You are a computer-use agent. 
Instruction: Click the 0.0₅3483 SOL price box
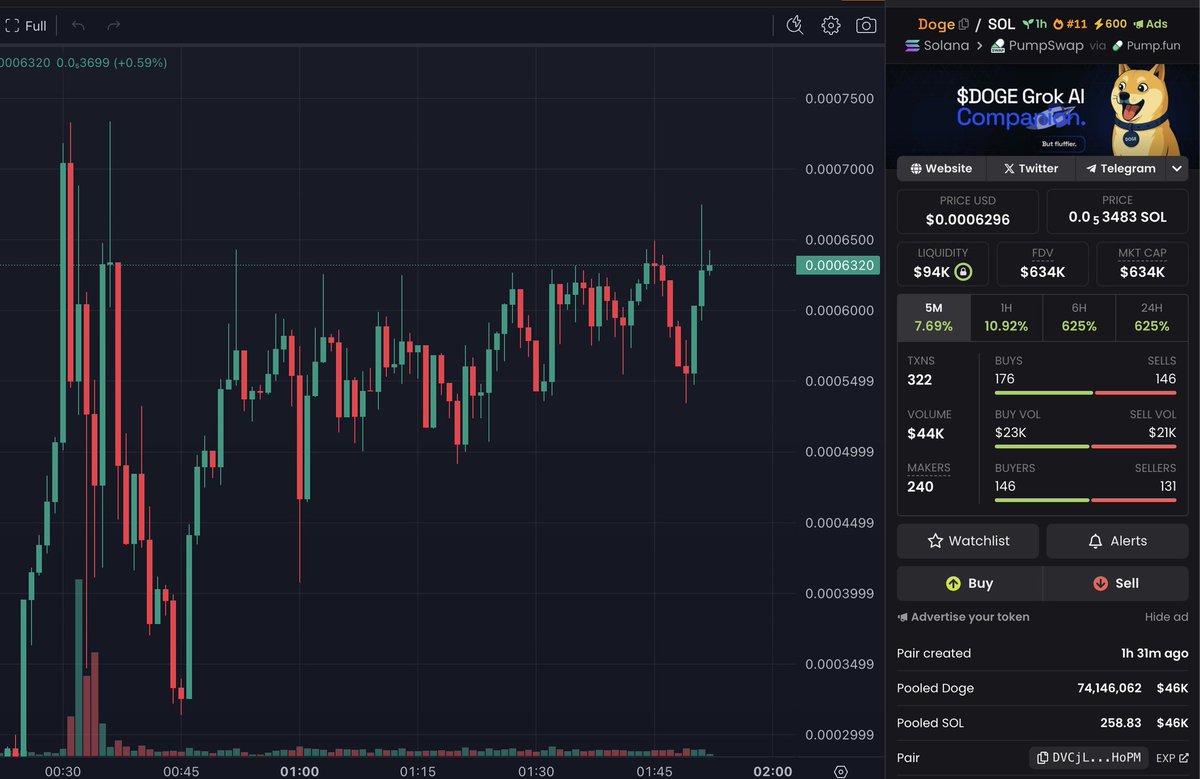(1117, 211)
